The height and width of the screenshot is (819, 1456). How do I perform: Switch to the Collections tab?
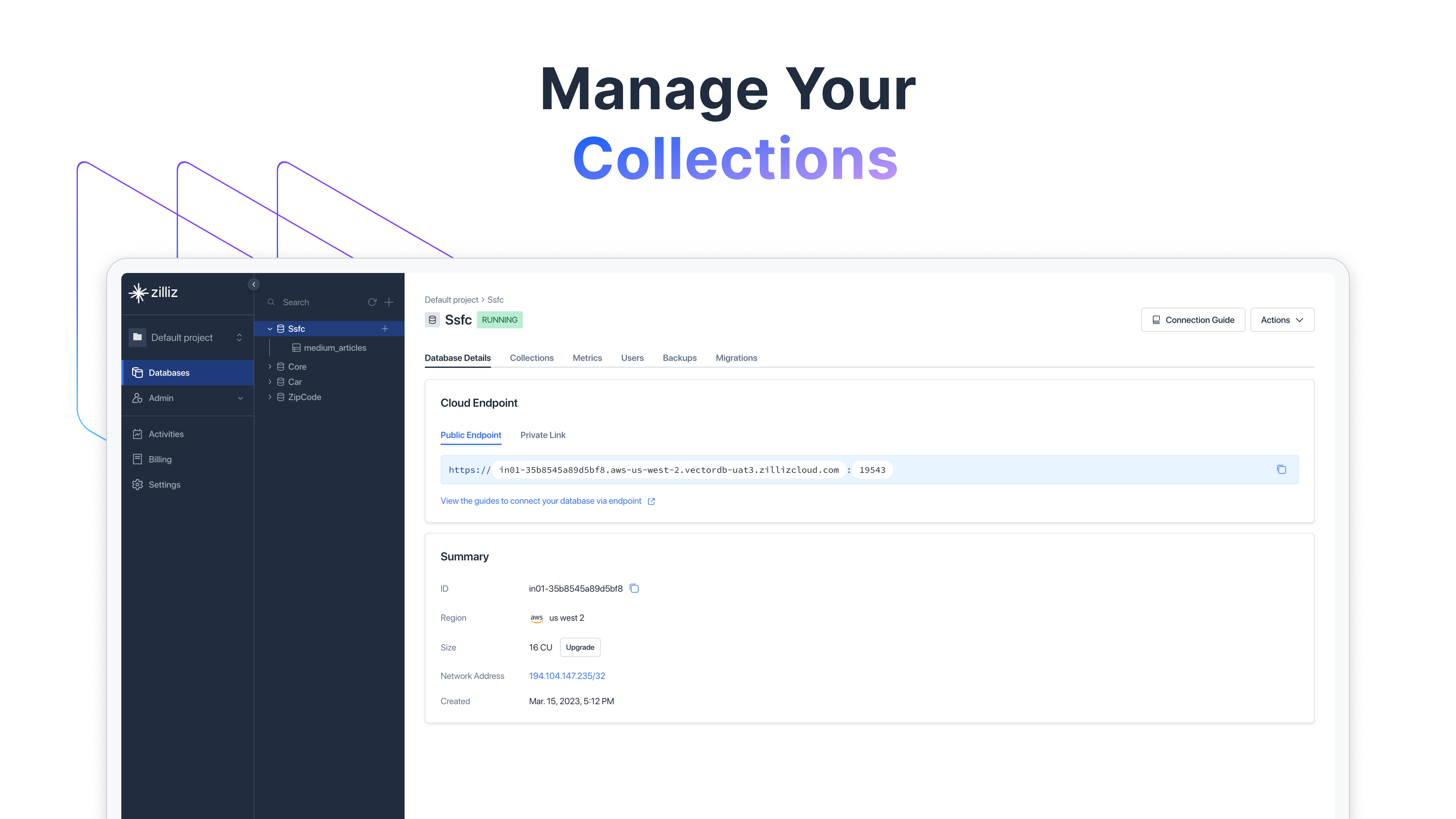531,358
